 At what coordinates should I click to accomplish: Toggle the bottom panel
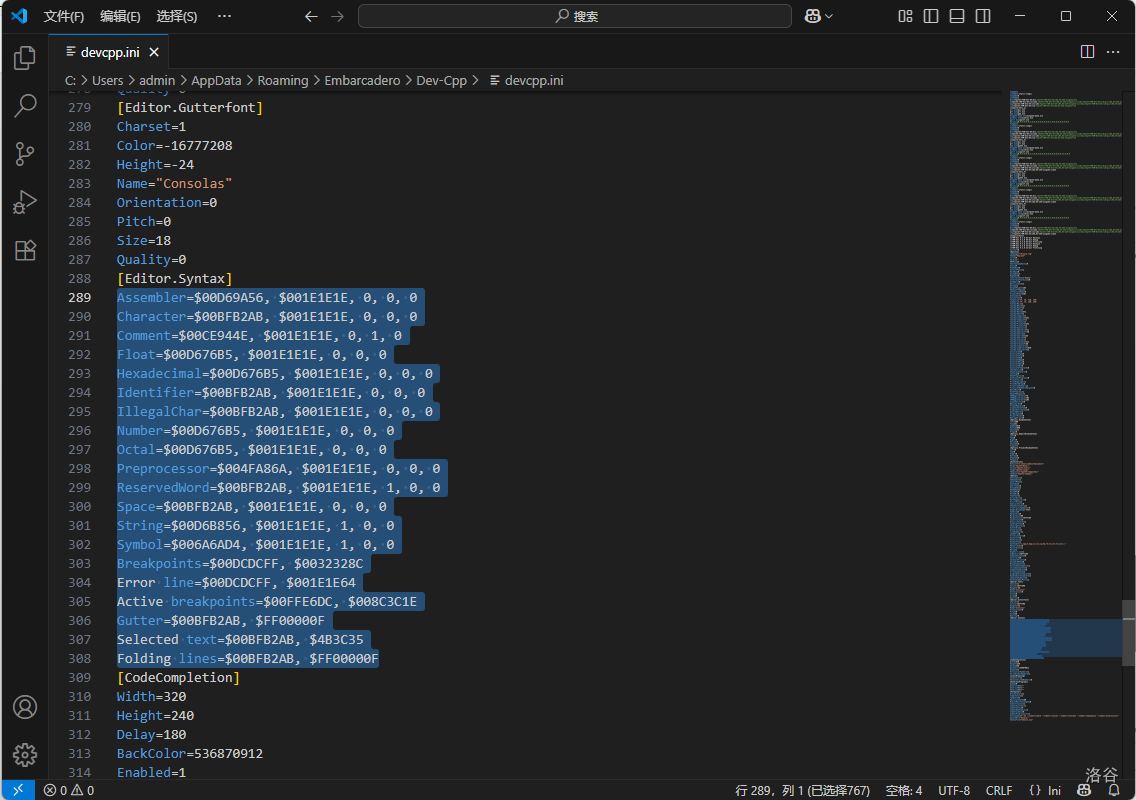point(957,16)
